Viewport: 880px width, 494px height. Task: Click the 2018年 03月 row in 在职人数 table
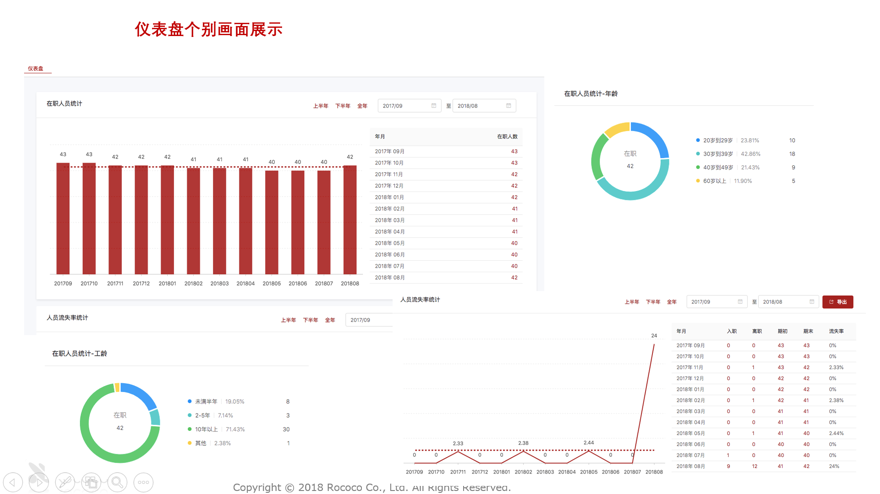(446, 220)
